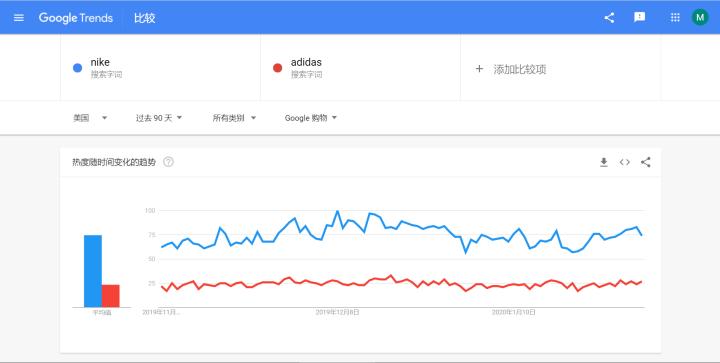The width and height of the screenshot is (720, 363).
Task: Click the blue nike color dot
Action: point(78,68)
